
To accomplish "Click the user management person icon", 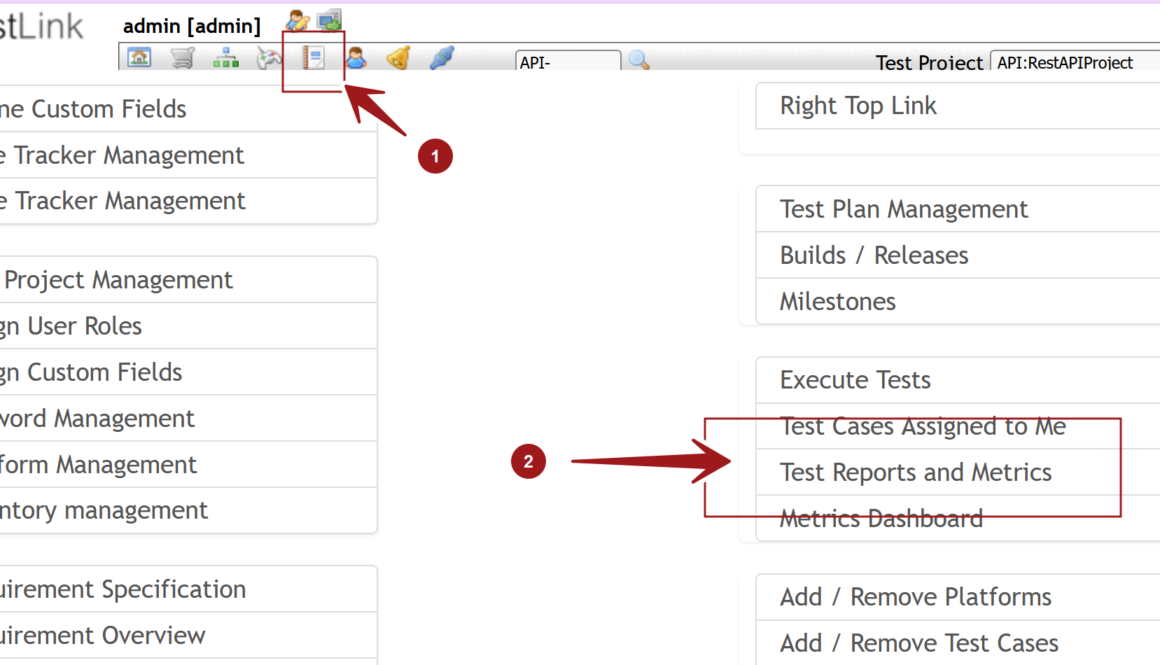I will tap(355, 58).
